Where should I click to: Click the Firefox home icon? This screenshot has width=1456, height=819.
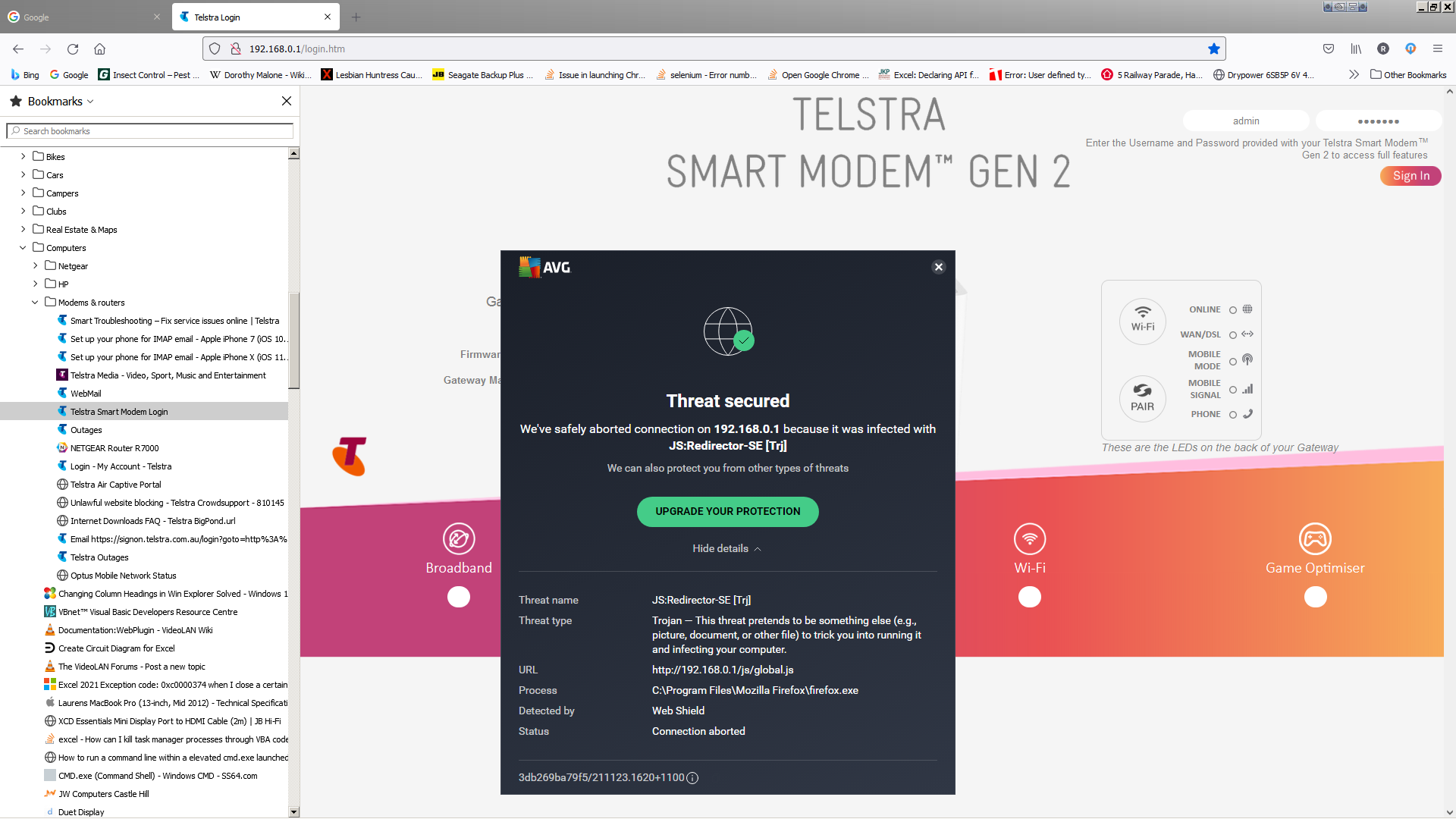99,49
